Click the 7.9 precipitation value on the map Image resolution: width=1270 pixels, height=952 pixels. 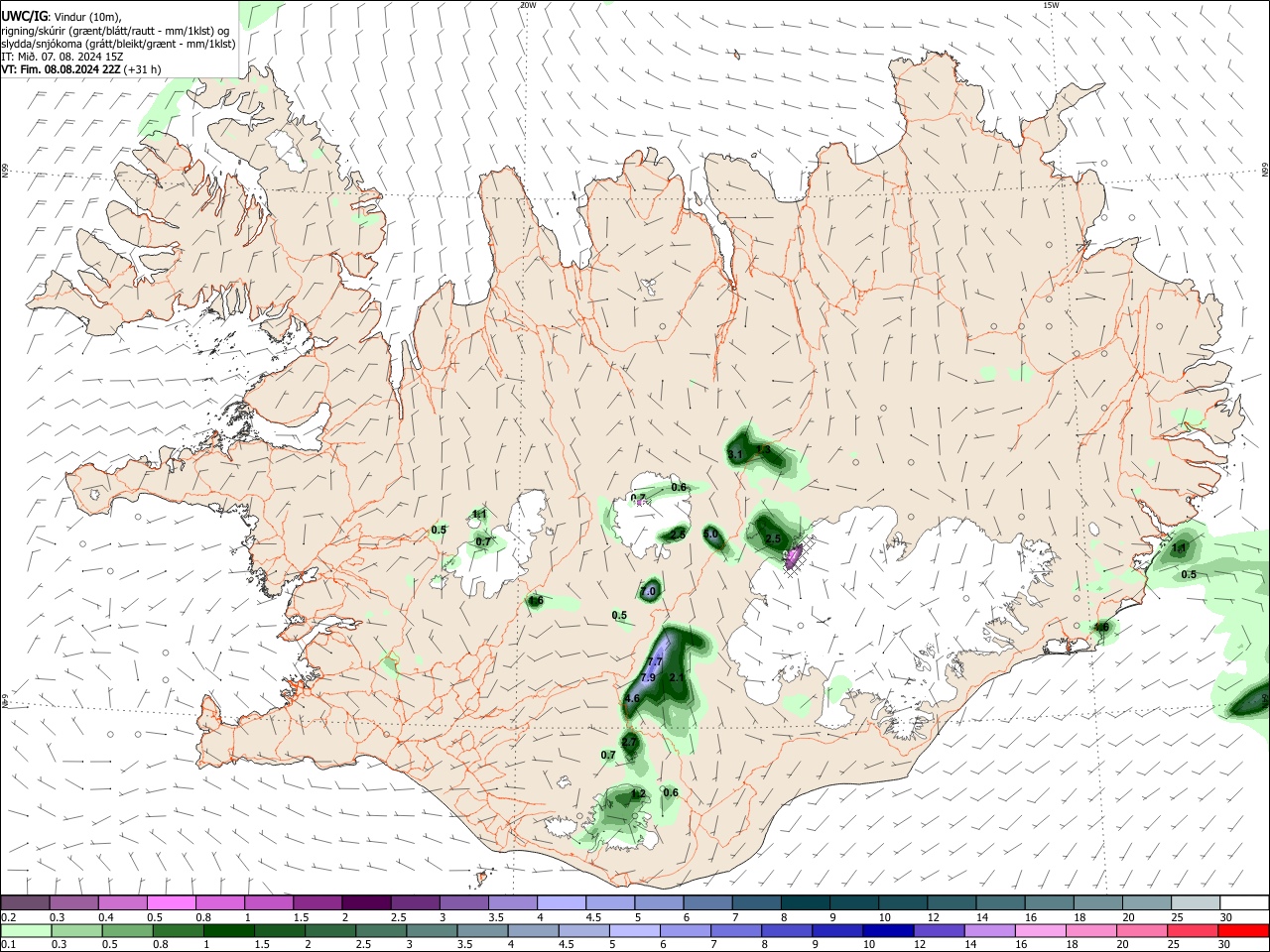coord(648,677)
